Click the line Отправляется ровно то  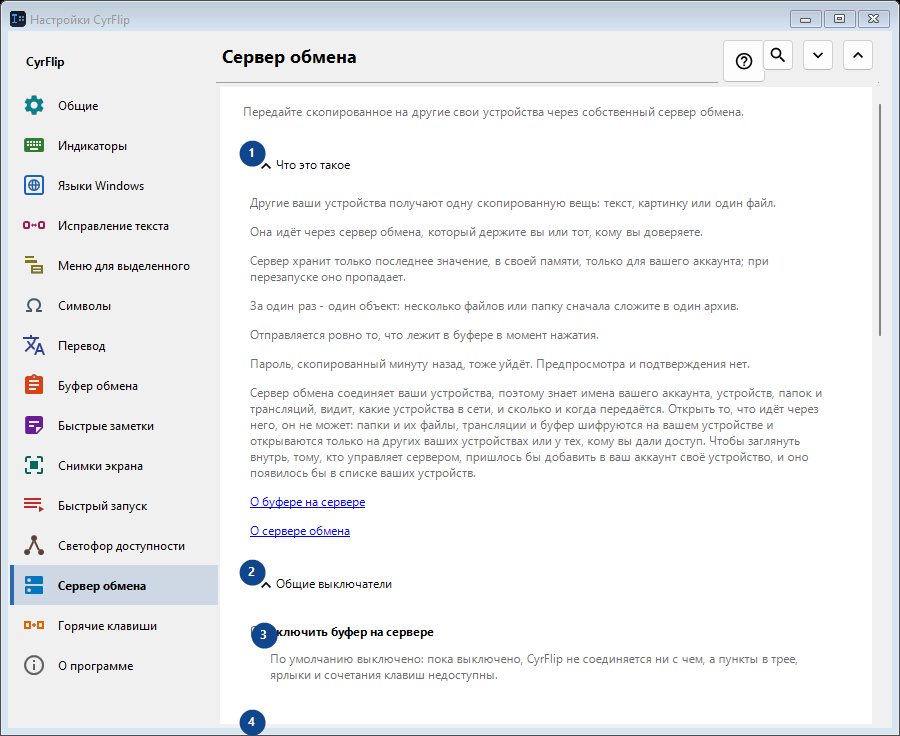pos(424,335)
